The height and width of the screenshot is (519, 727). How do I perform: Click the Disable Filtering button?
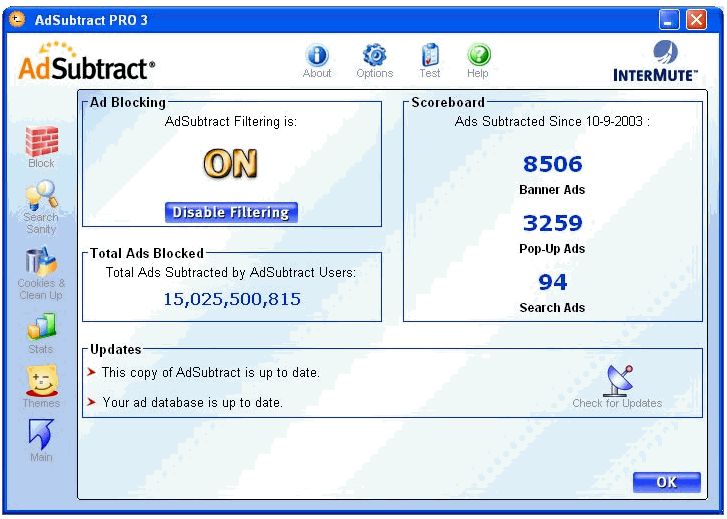[231, 212]
